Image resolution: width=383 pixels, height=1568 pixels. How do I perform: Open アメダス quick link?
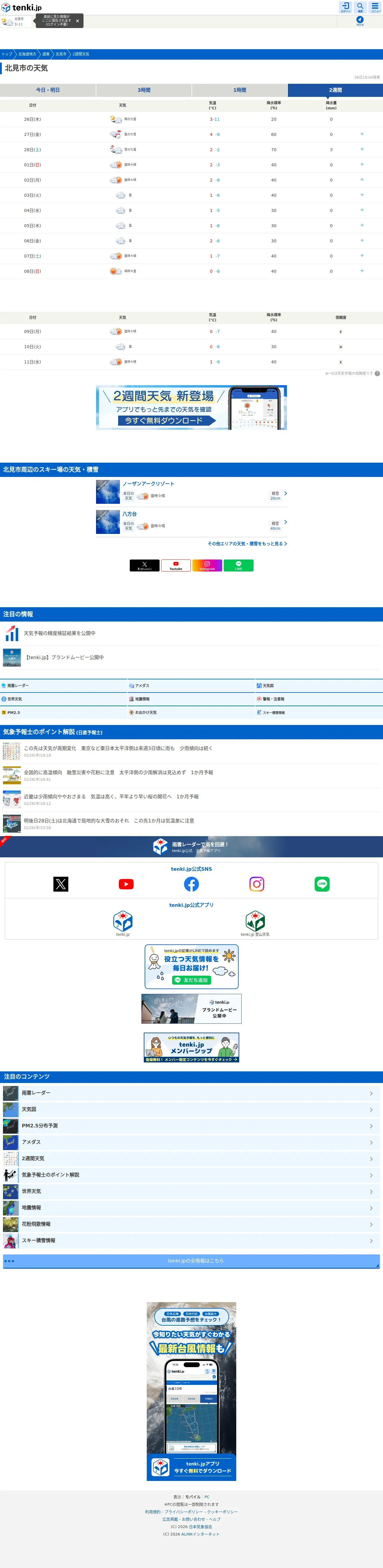(191, 685)
